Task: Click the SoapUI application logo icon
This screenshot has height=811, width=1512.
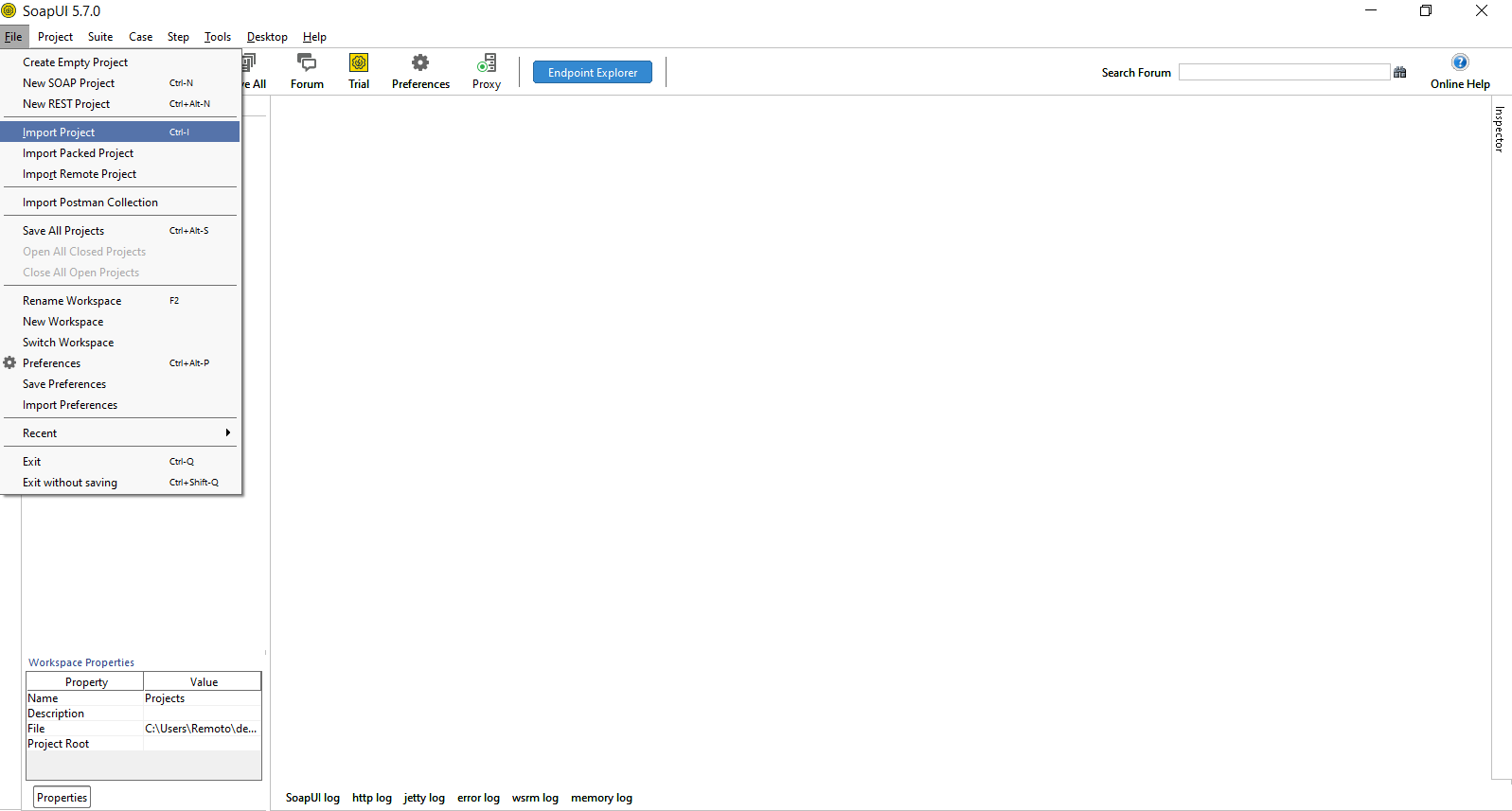Action: point(9,11)
